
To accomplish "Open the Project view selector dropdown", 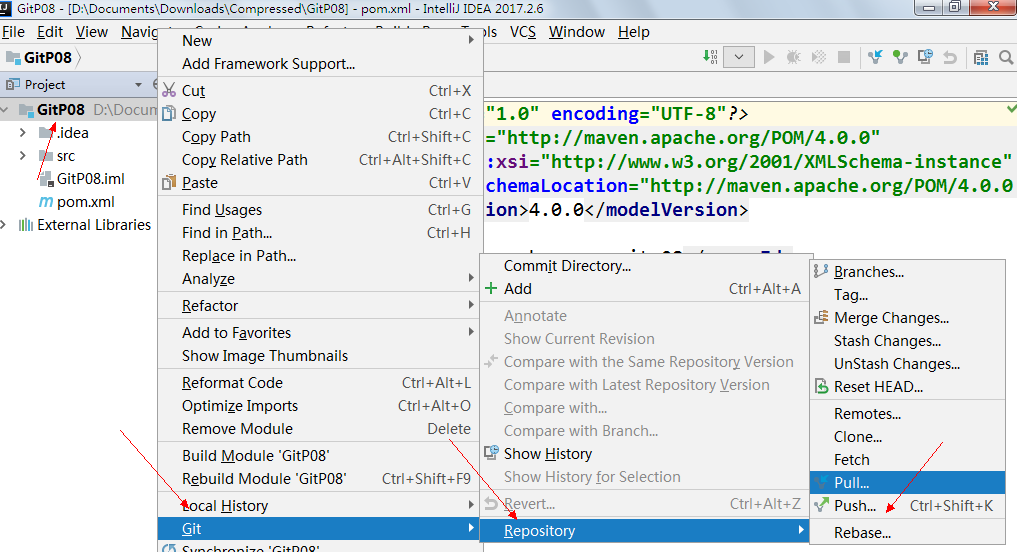I will [138, 85].
